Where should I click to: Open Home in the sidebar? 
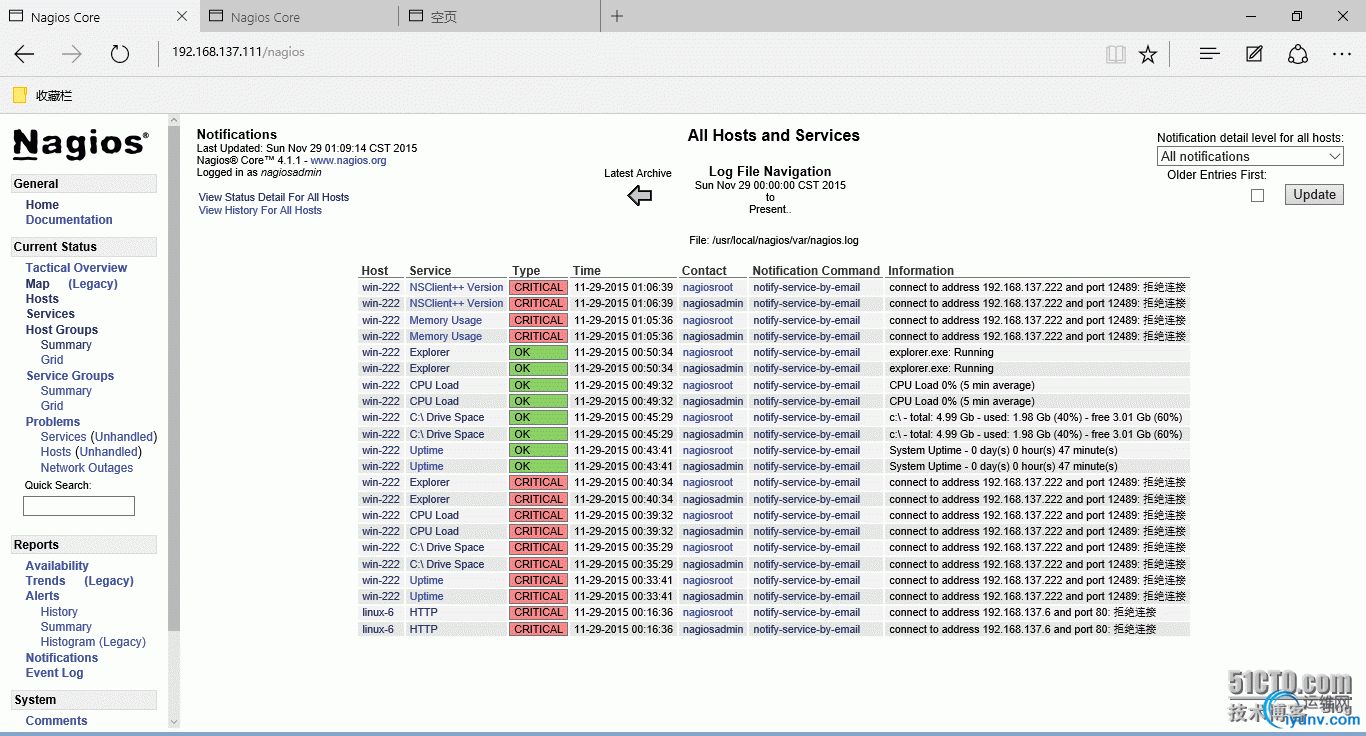pyautogui.click(x=42, y=205)
